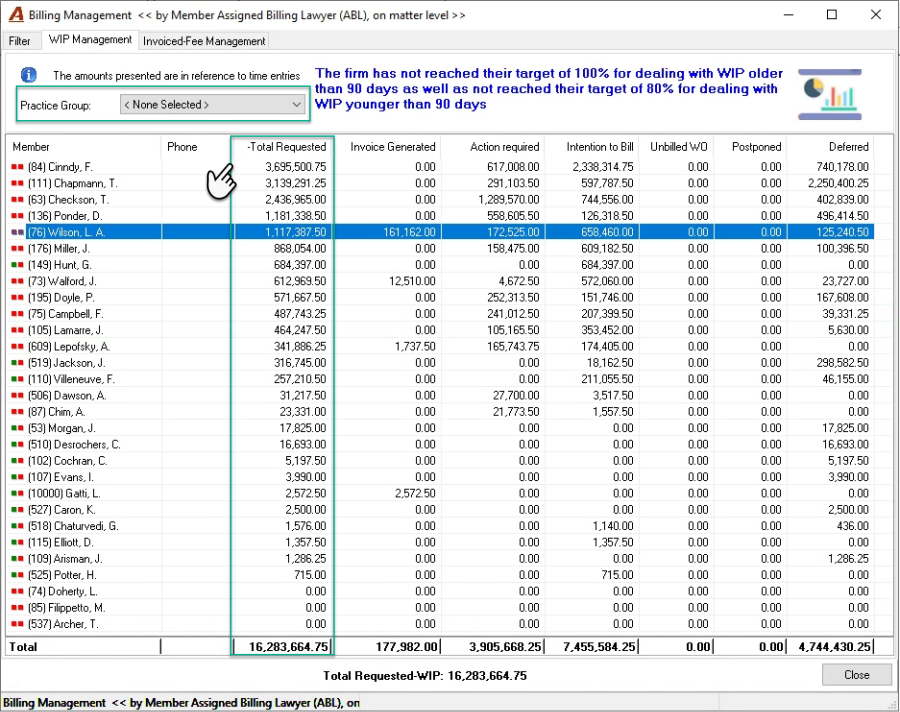The height and width of the screenshot is (712, 900).
Task: Click status flag icon beside Elliott, D.
Action: pos(17,543)
